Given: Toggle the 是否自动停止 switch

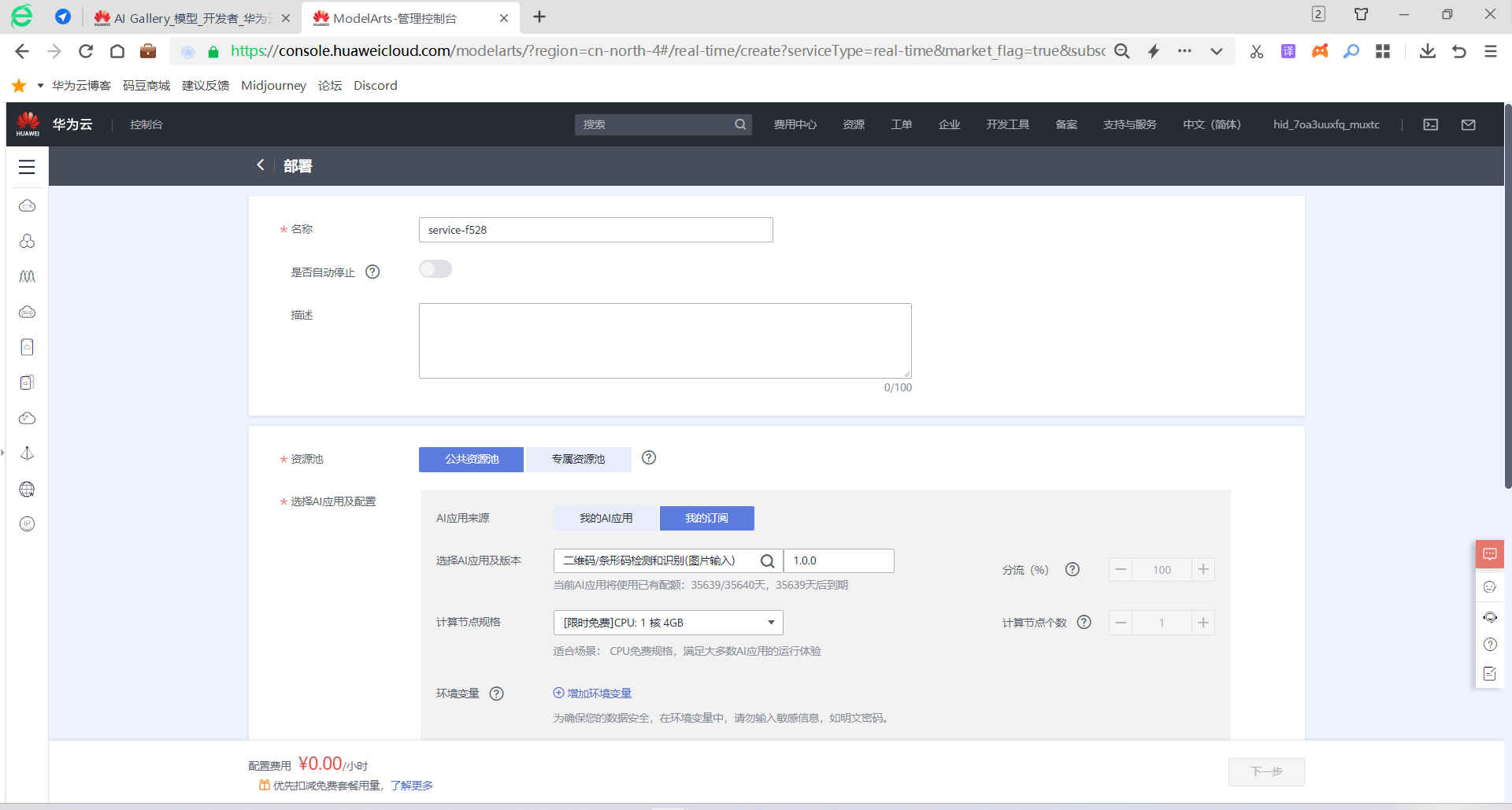Looking at the screenshot, I should tap(435, 269).
